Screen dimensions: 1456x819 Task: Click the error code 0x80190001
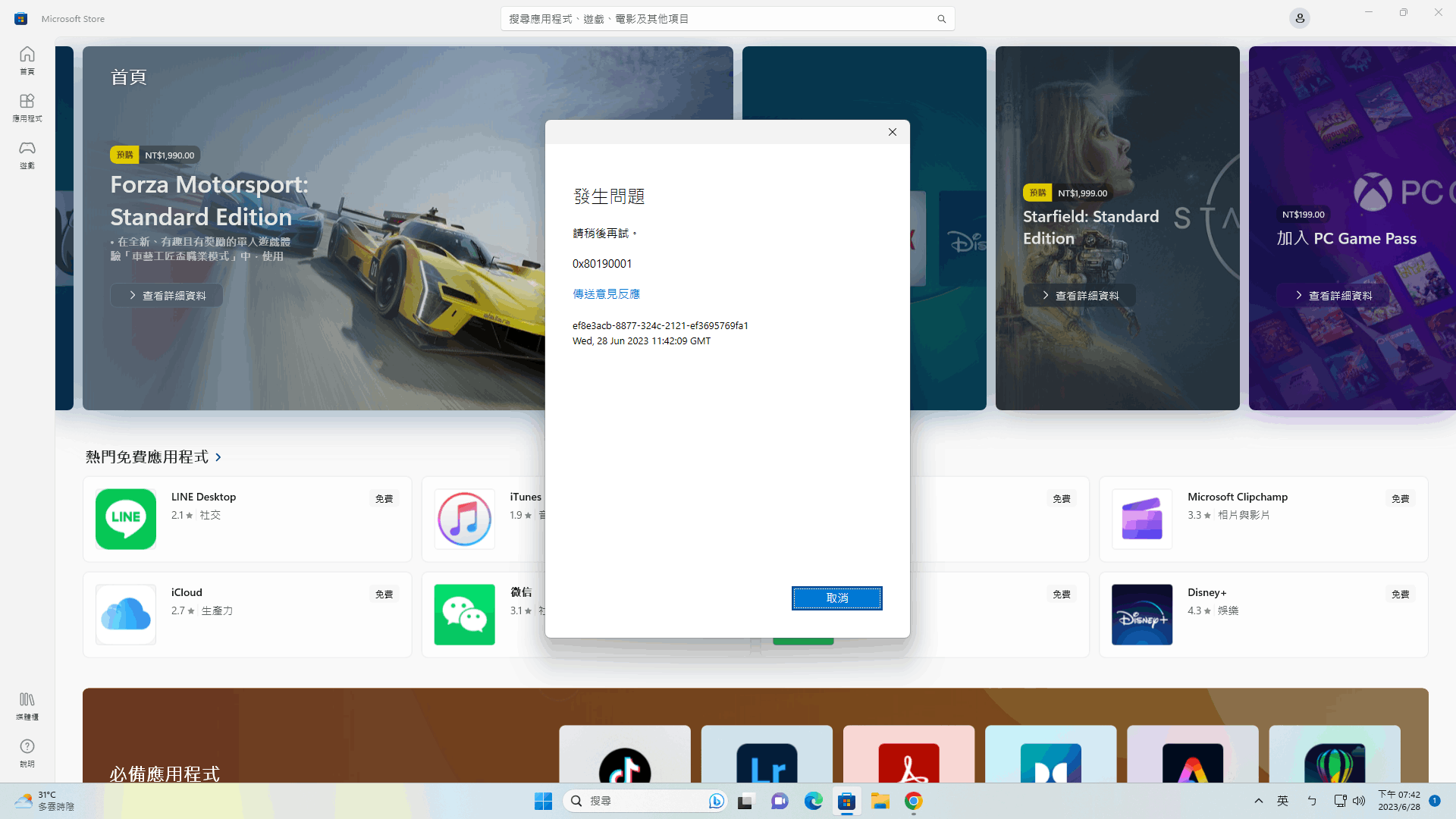coord(602,263)
